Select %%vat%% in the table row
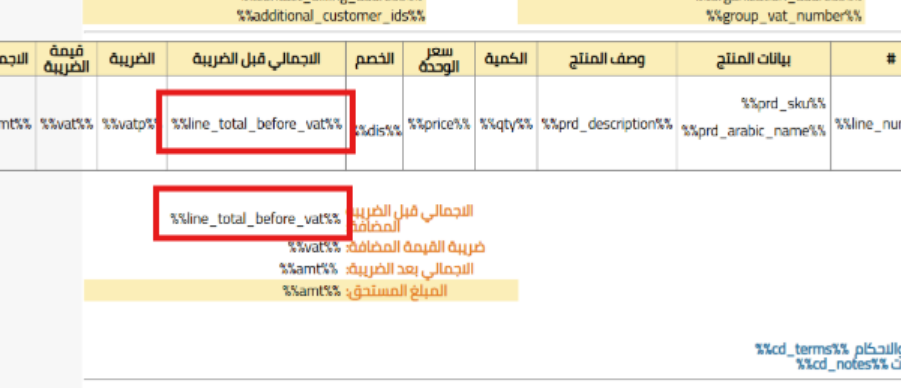Viewport: 901px width, 388px height. 66,124
